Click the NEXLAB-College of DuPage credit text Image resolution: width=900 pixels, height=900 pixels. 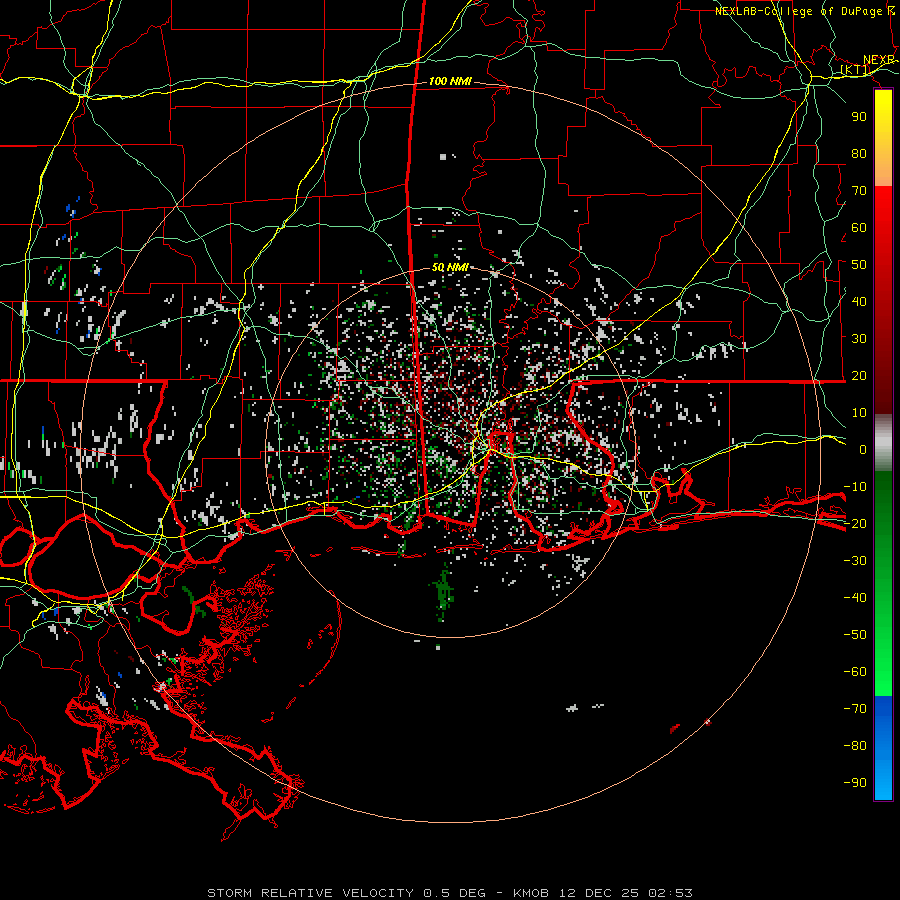pyautogui.click(x=799, y=11)
